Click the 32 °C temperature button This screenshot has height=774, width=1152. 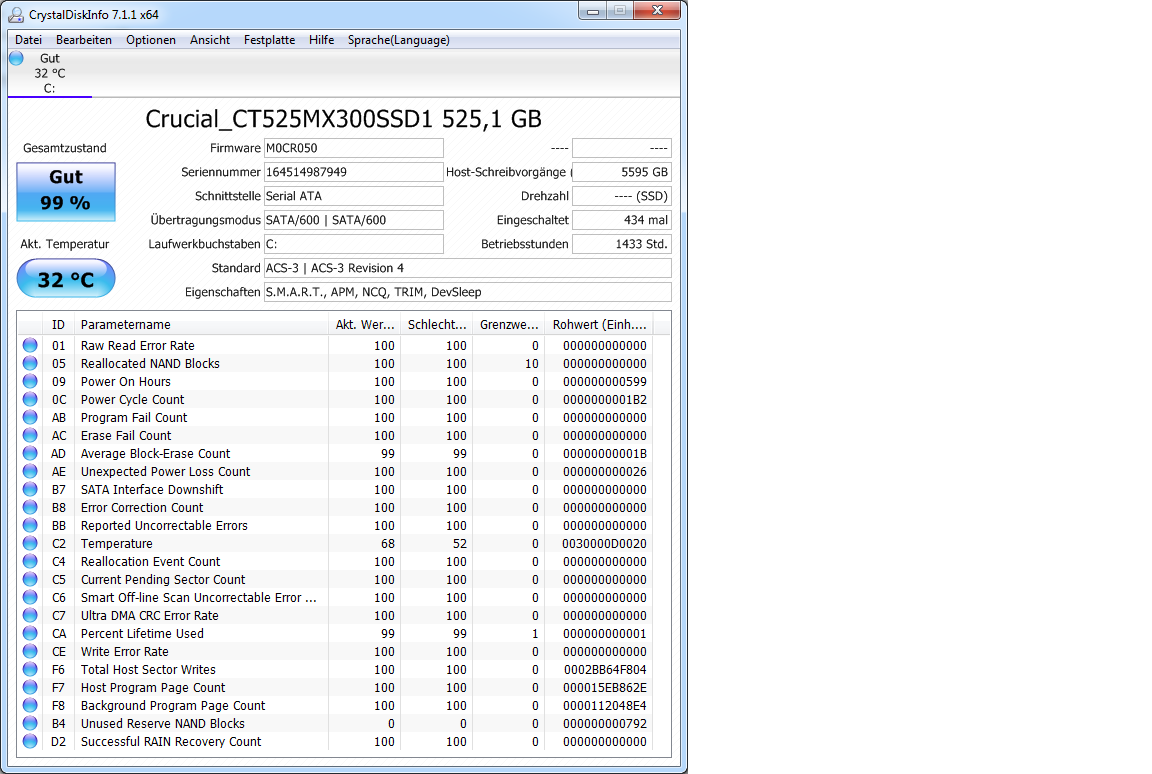click(x=66, y=278)
